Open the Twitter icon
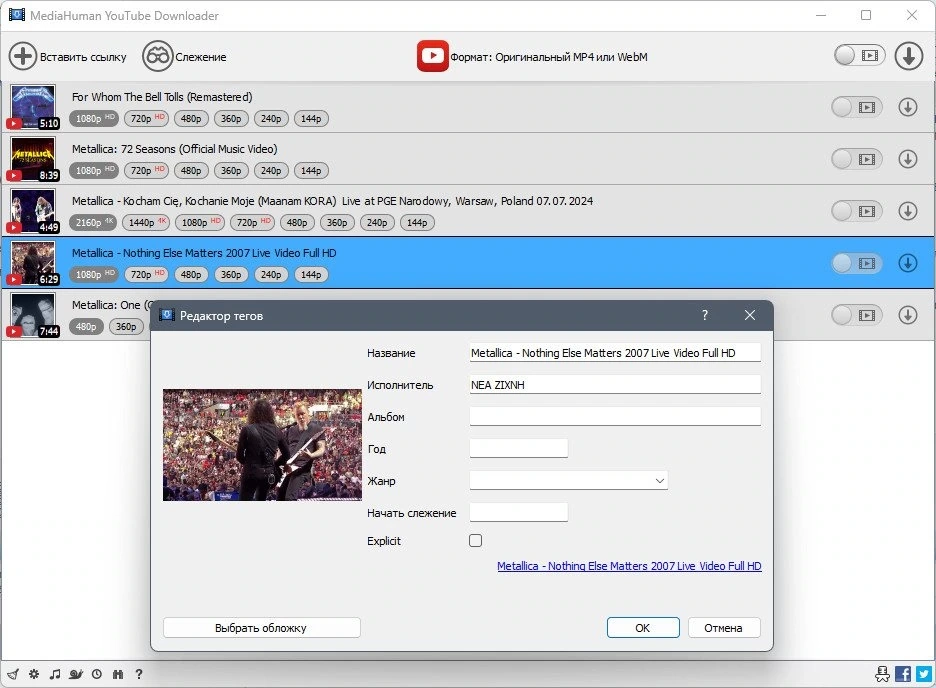 coord(924,674)
